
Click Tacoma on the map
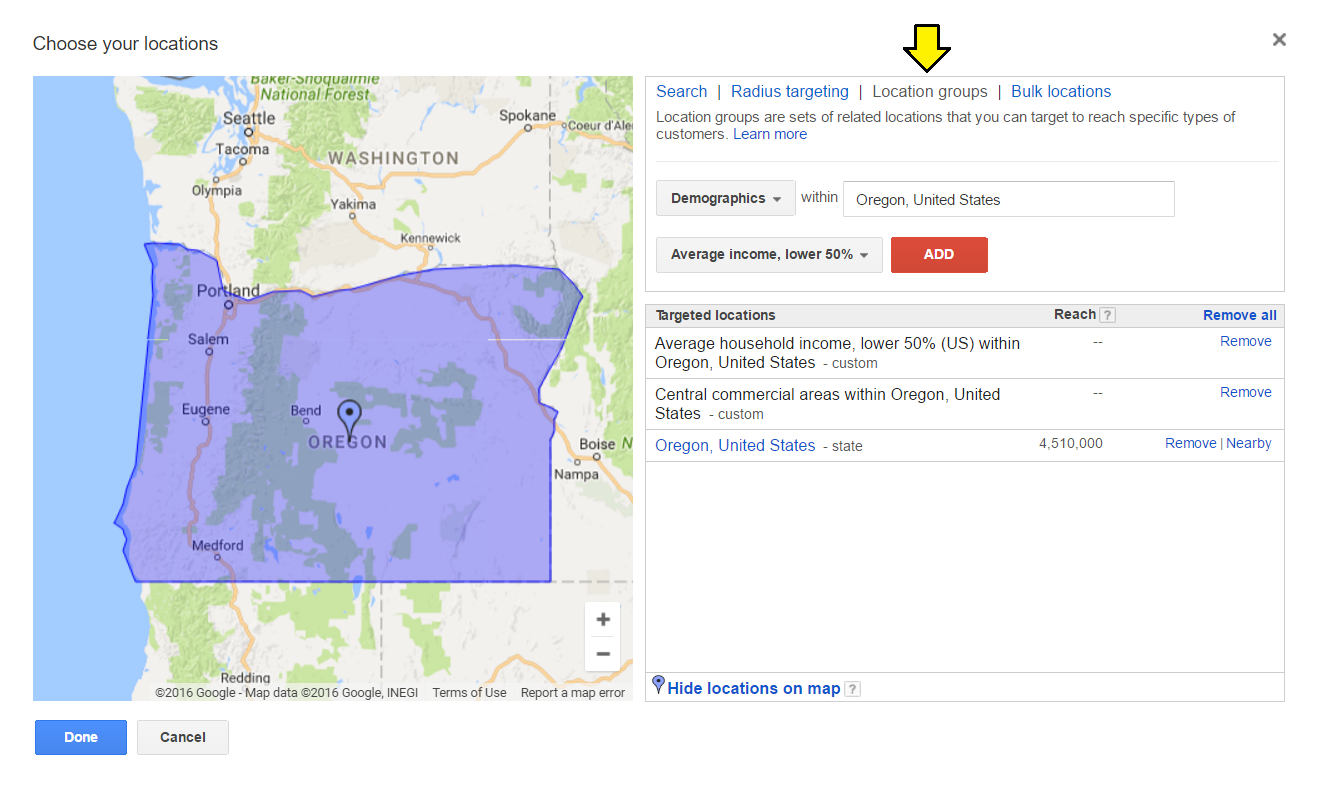[x=242, y=149]
